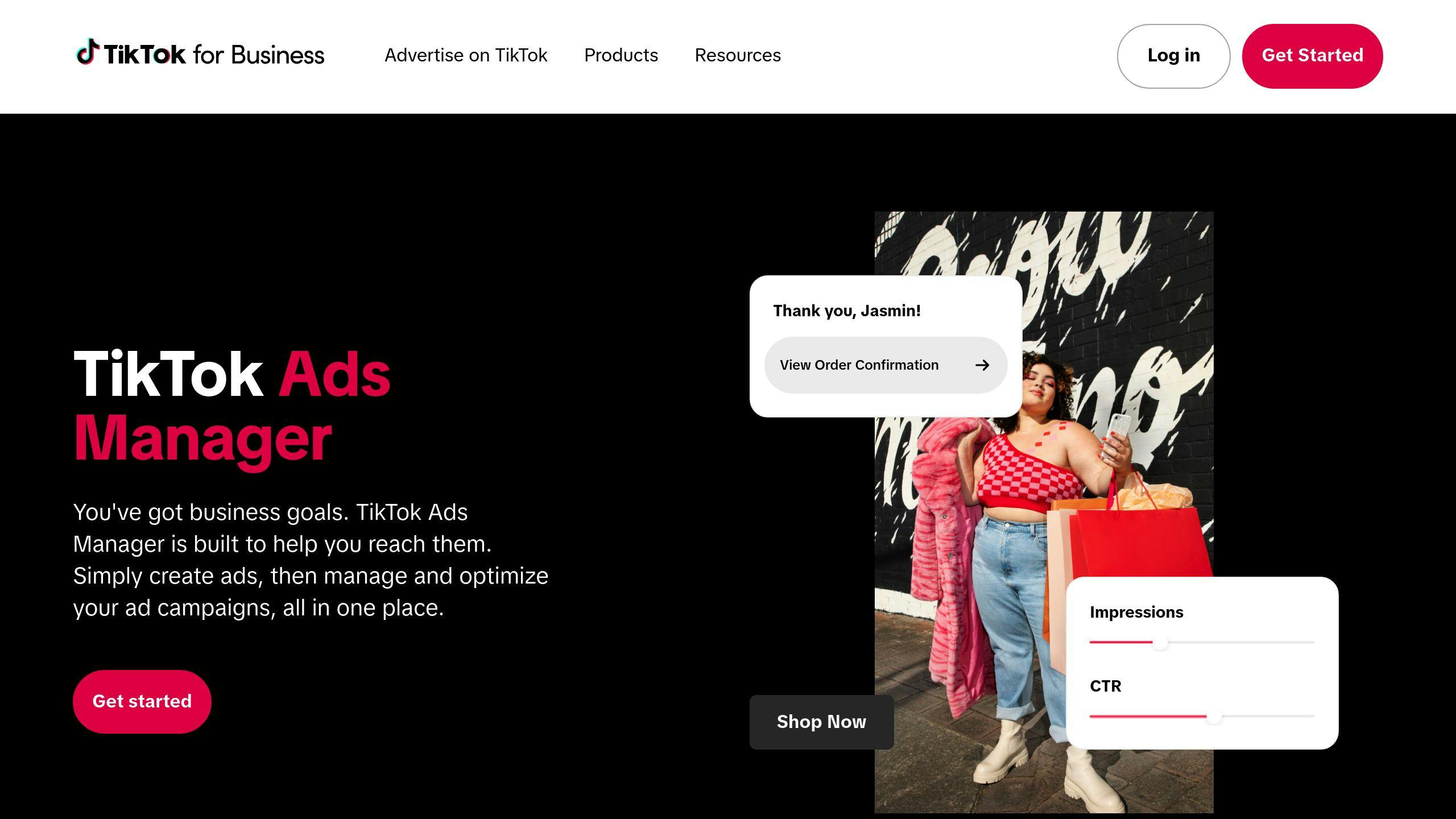1456x819 pixels.
Task: Click the TikTok for Business logo icon
Action: pyautogui.click(x=87, y=53)
